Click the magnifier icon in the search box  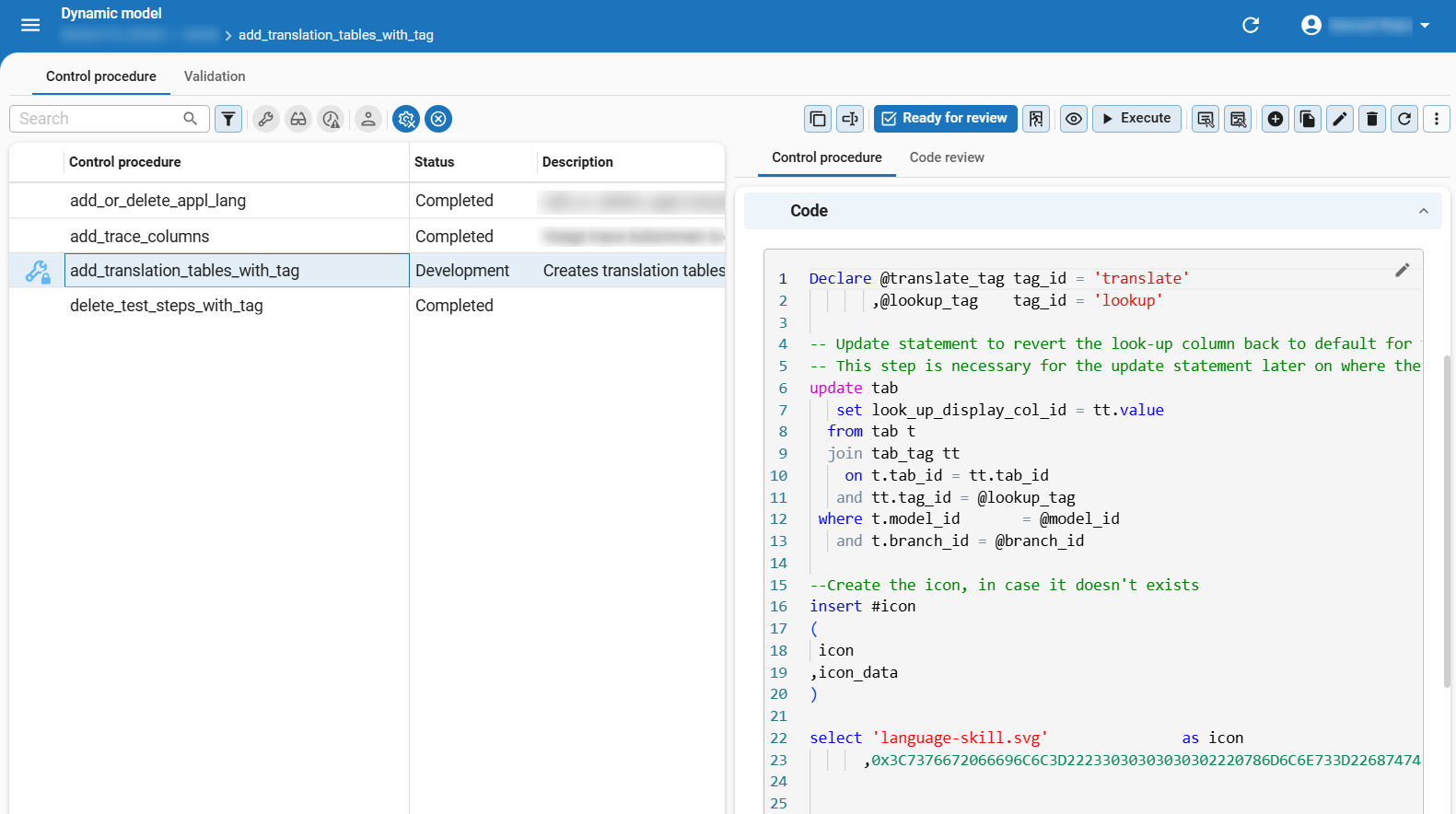pos(190,119)
